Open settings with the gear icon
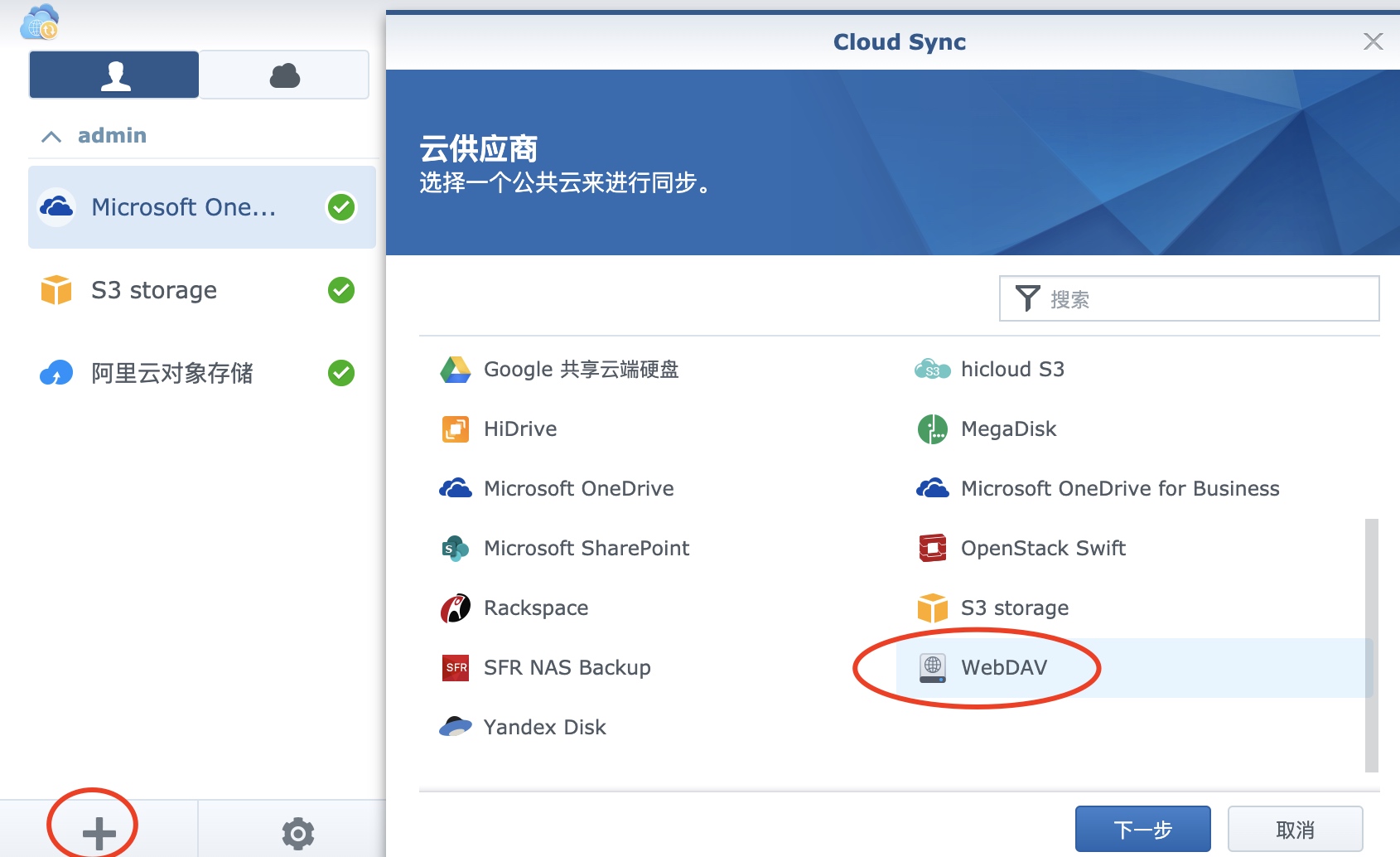 pyautogui.click(x=298, y=833)
